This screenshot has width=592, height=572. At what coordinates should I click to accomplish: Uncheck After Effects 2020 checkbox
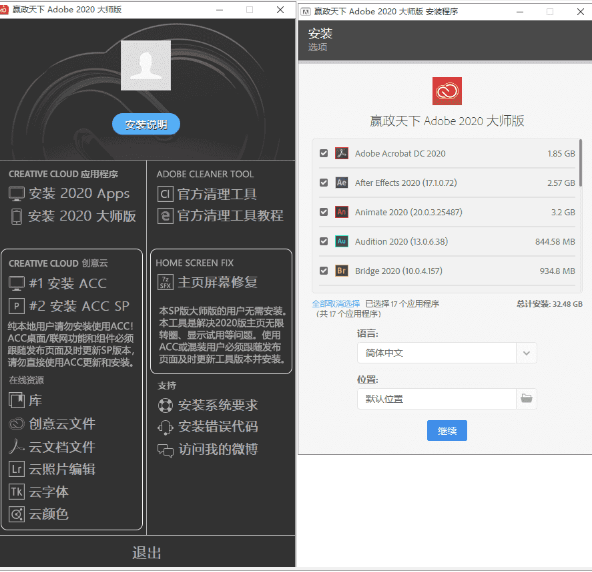click(324, 182)
